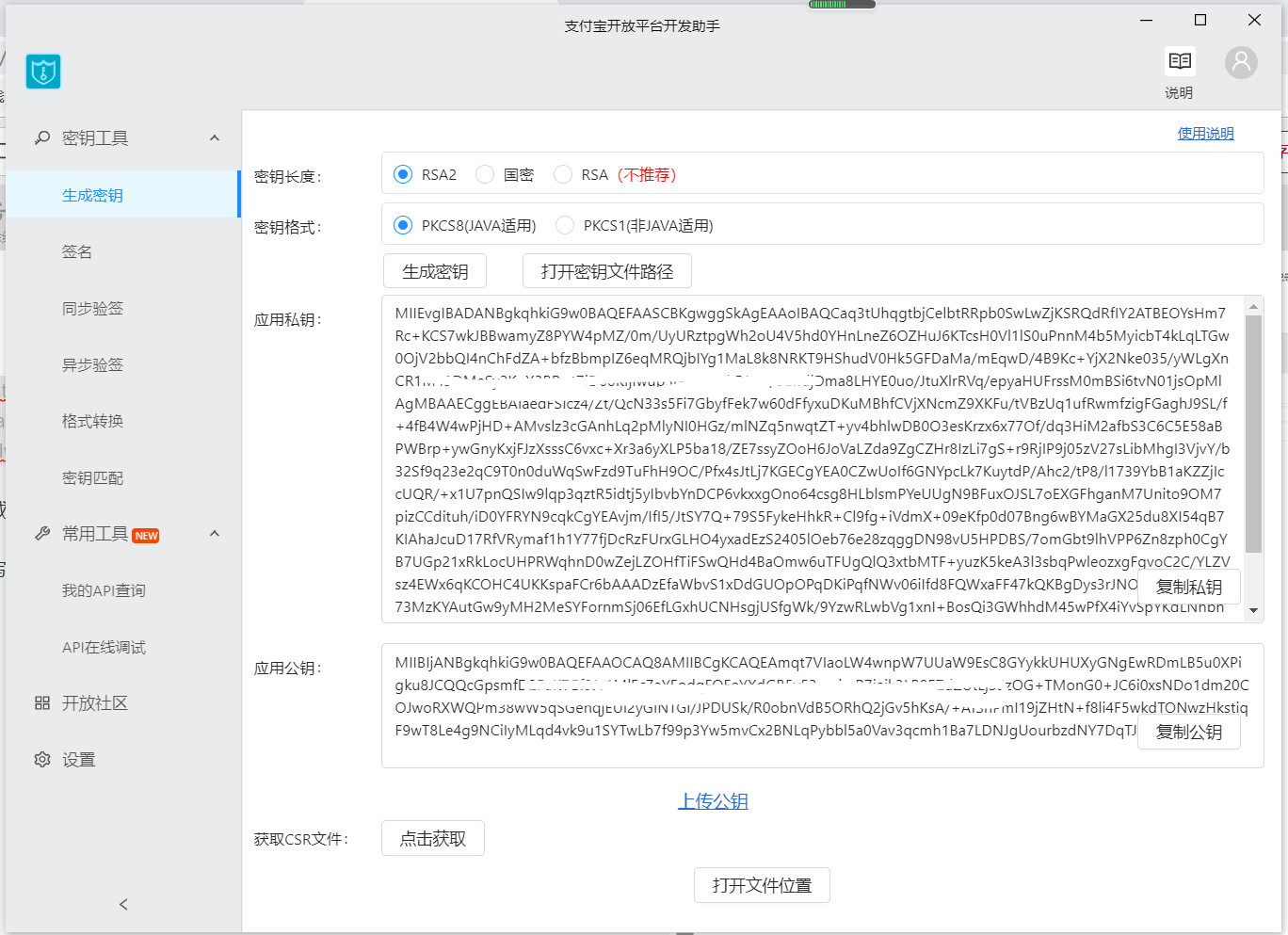
Task: Click the 打开文件位置 button
Action: point(762,885)
